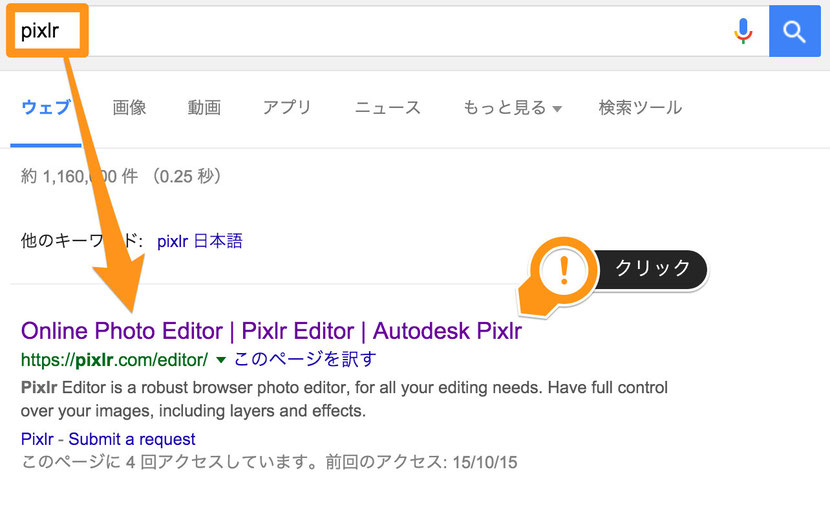The image size is (830, 507).
Task: Click the 'Pixlr Editor is a robust' snippet
Action: [344, 399]
